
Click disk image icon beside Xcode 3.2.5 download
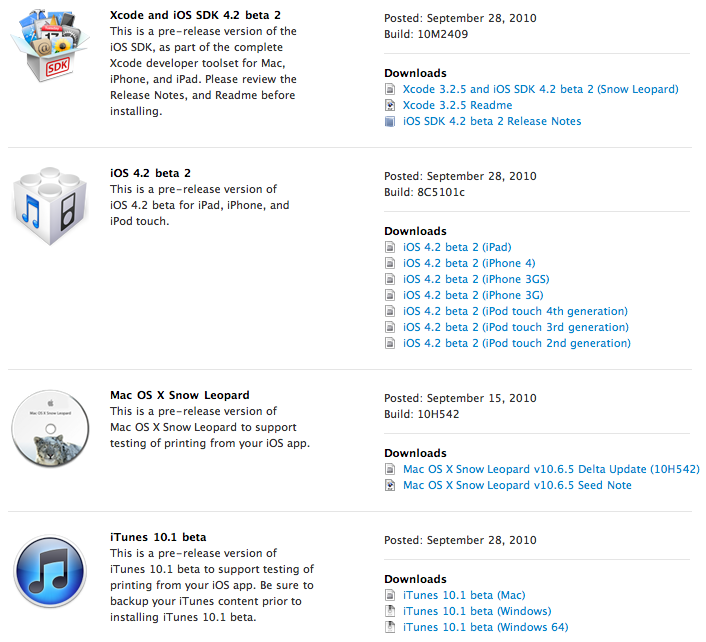pos(390,90)
